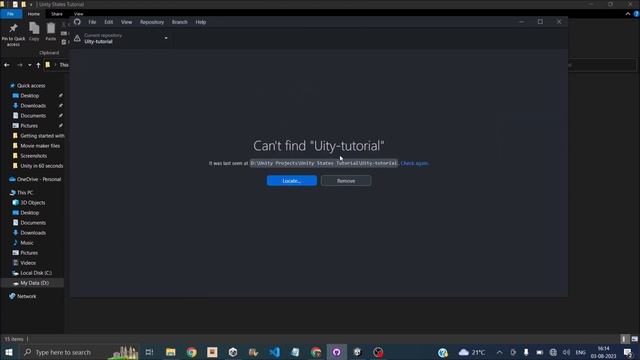Open the View menu in GitHub Desktop
Image resolution: width=640 pixels, height=360 pixels.
[127, 22]
